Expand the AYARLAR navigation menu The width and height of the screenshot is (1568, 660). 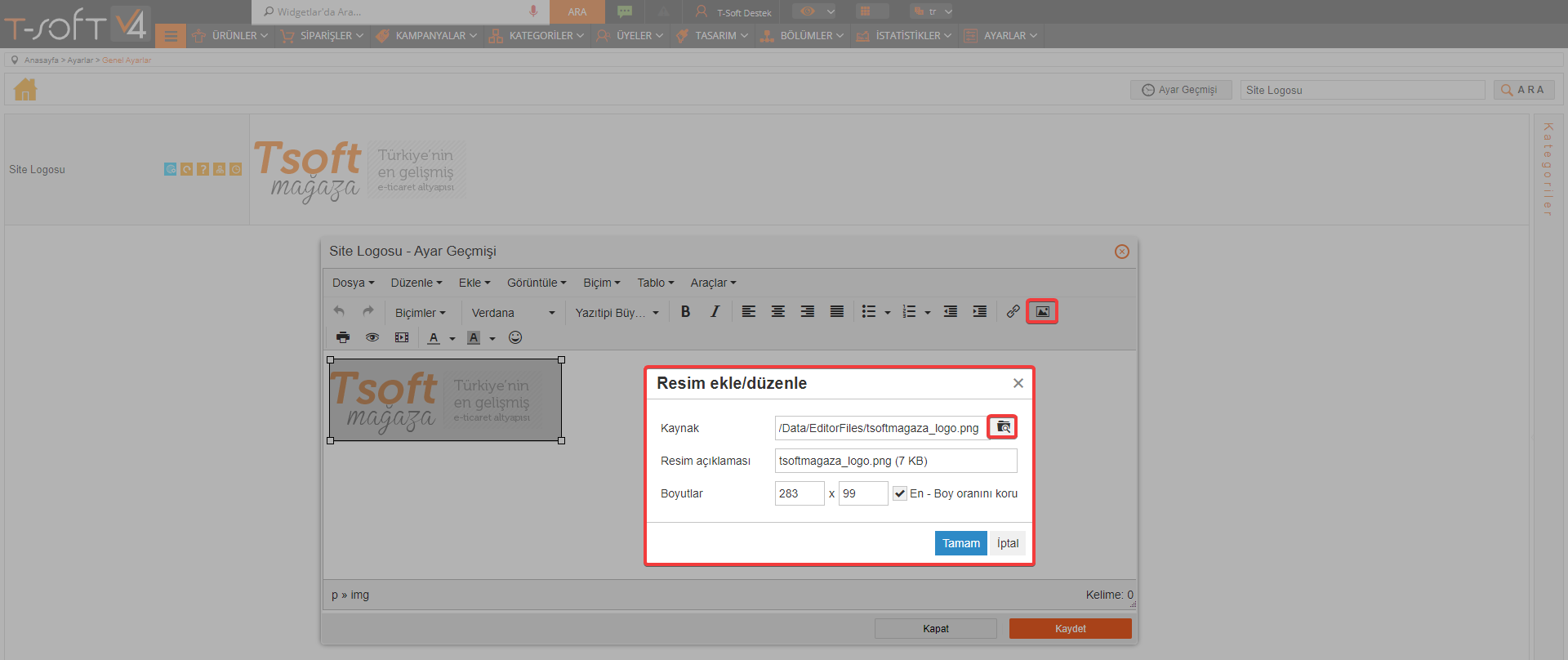point(1000,36)
